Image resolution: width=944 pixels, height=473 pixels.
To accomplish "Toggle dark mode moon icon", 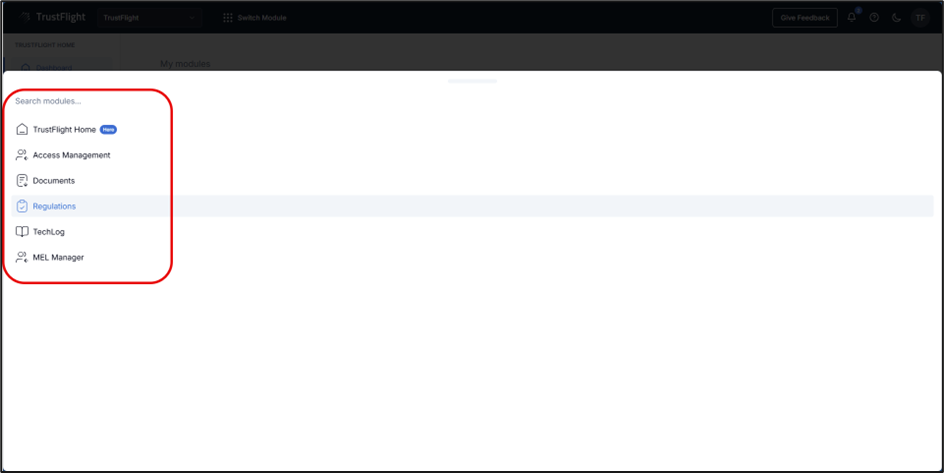I will 896,17.
